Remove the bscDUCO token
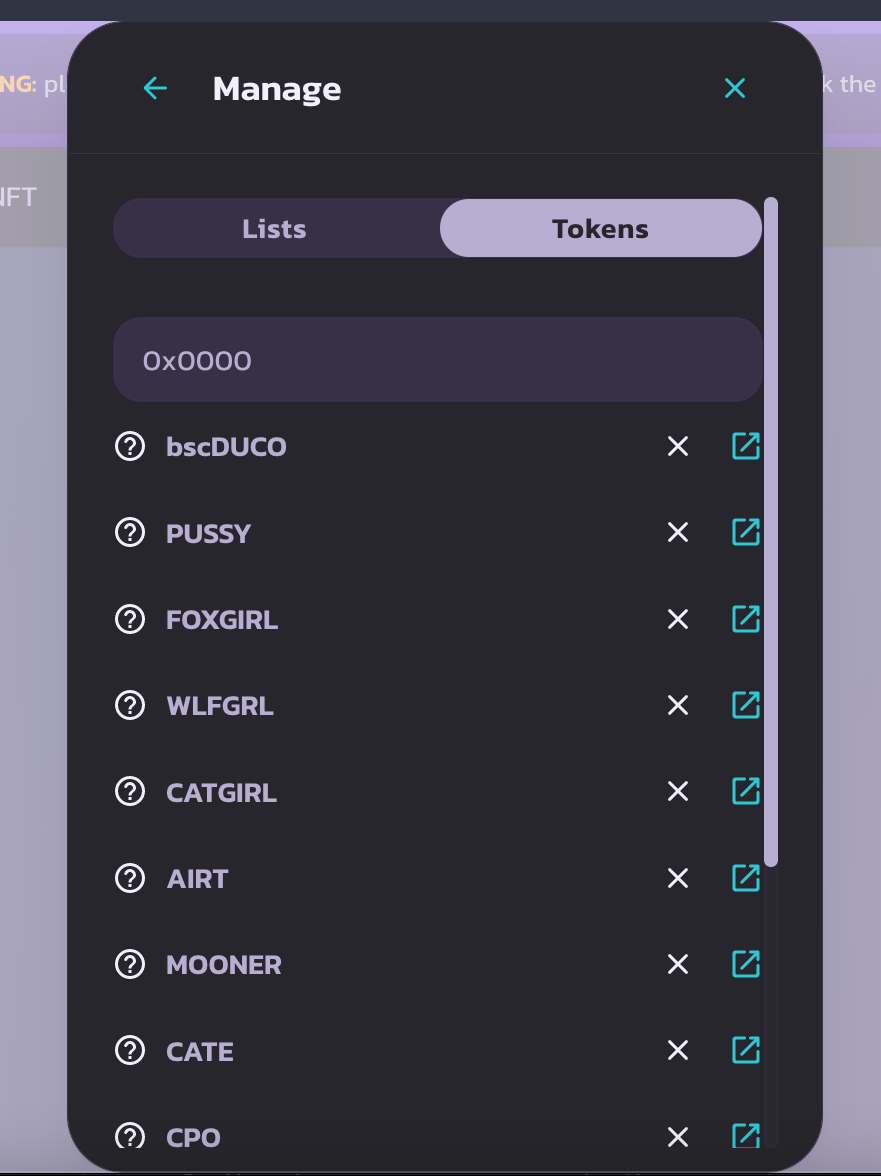This screenshot has height=1176, width=881. pos(678,447)
